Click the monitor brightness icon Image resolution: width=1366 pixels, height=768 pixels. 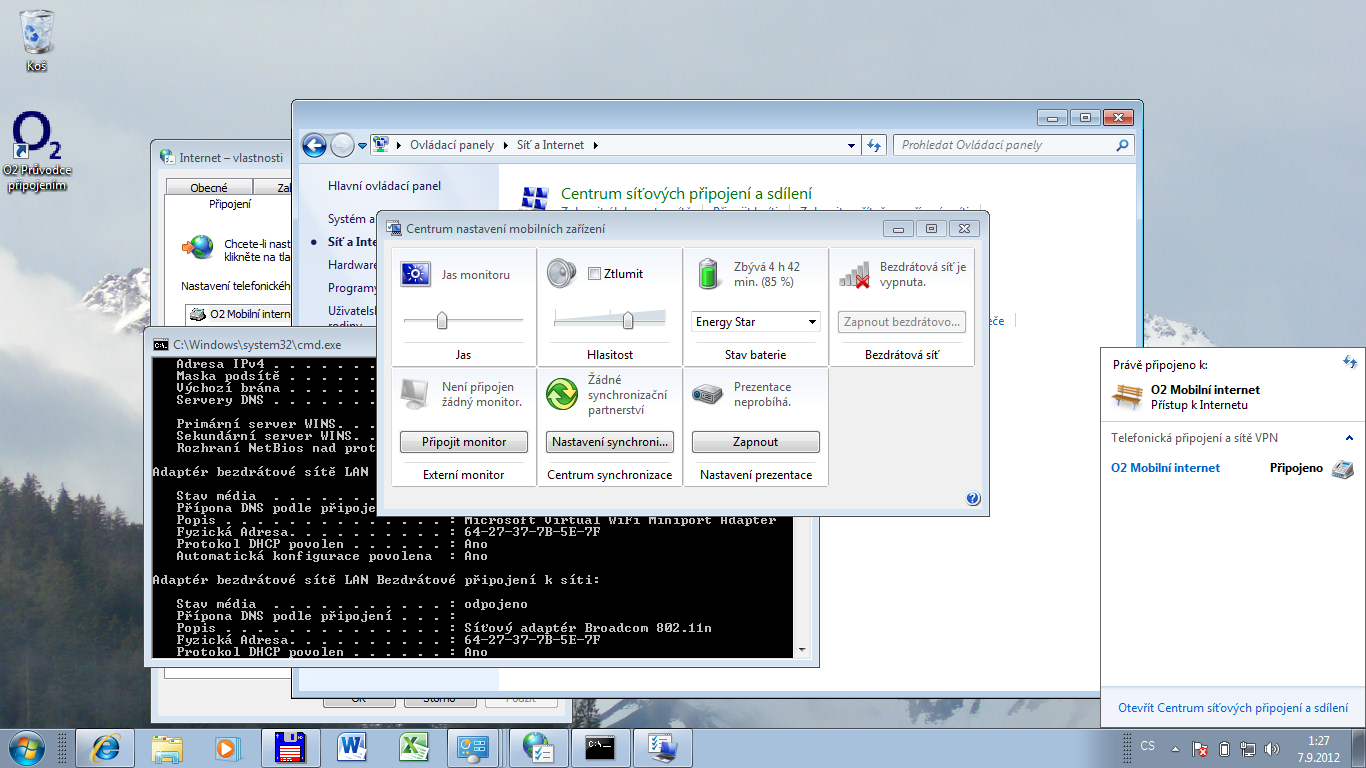[x=415, y=274]
